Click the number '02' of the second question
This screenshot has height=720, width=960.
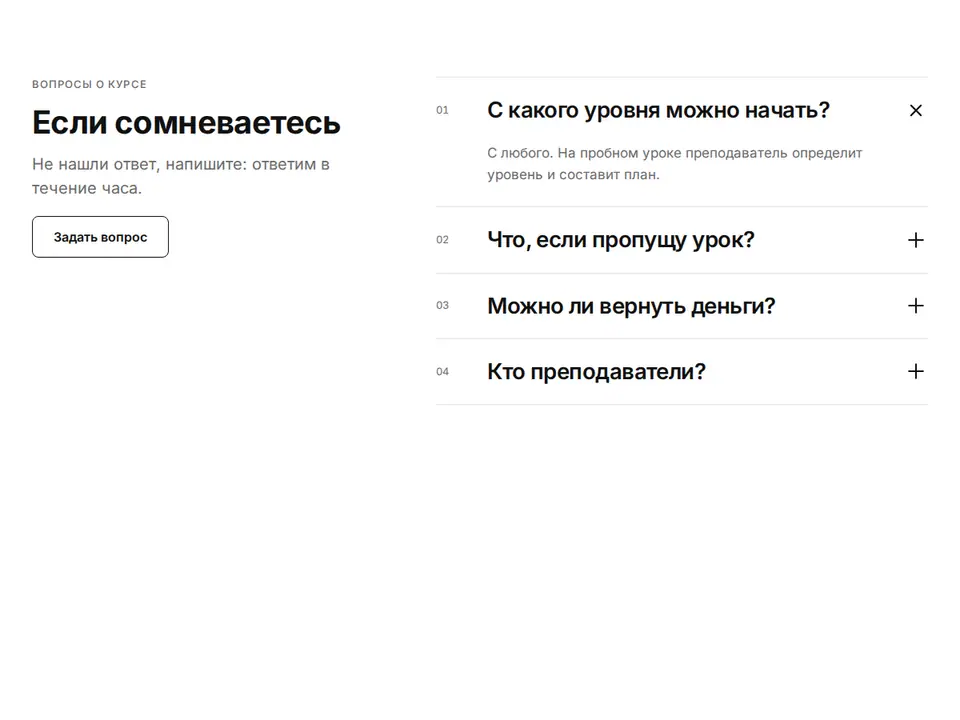pos(442,240)
